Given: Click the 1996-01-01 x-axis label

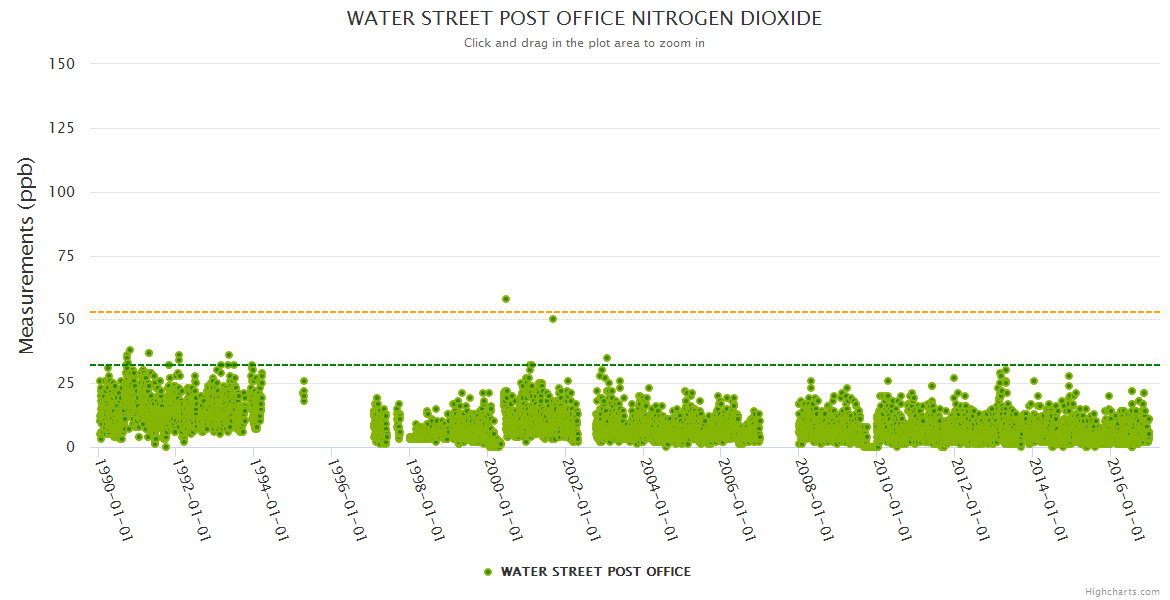Looking at the screenshot, I should 348,500.
